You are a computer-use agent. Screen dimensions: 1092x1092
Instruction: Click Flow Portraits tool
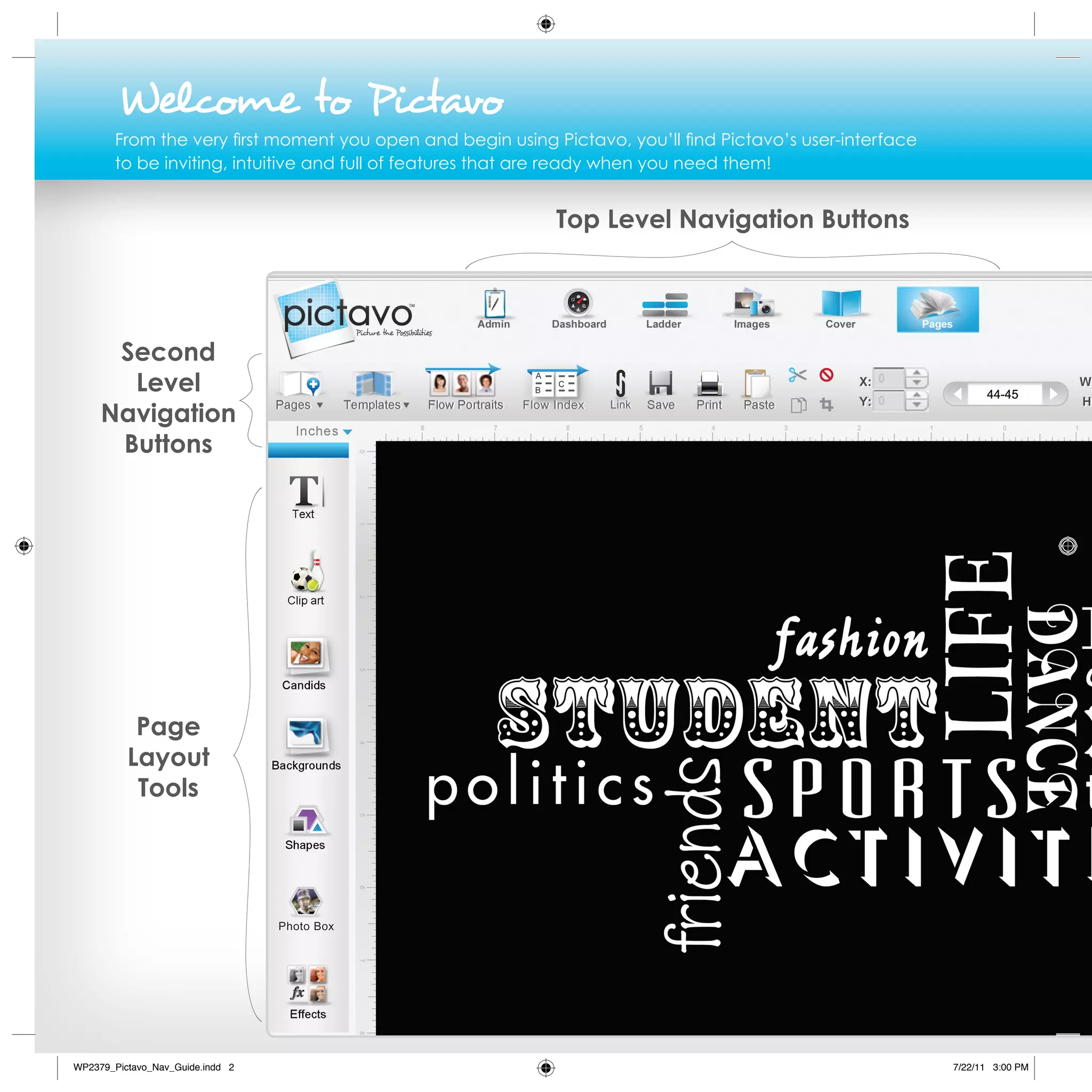[465, 388]
